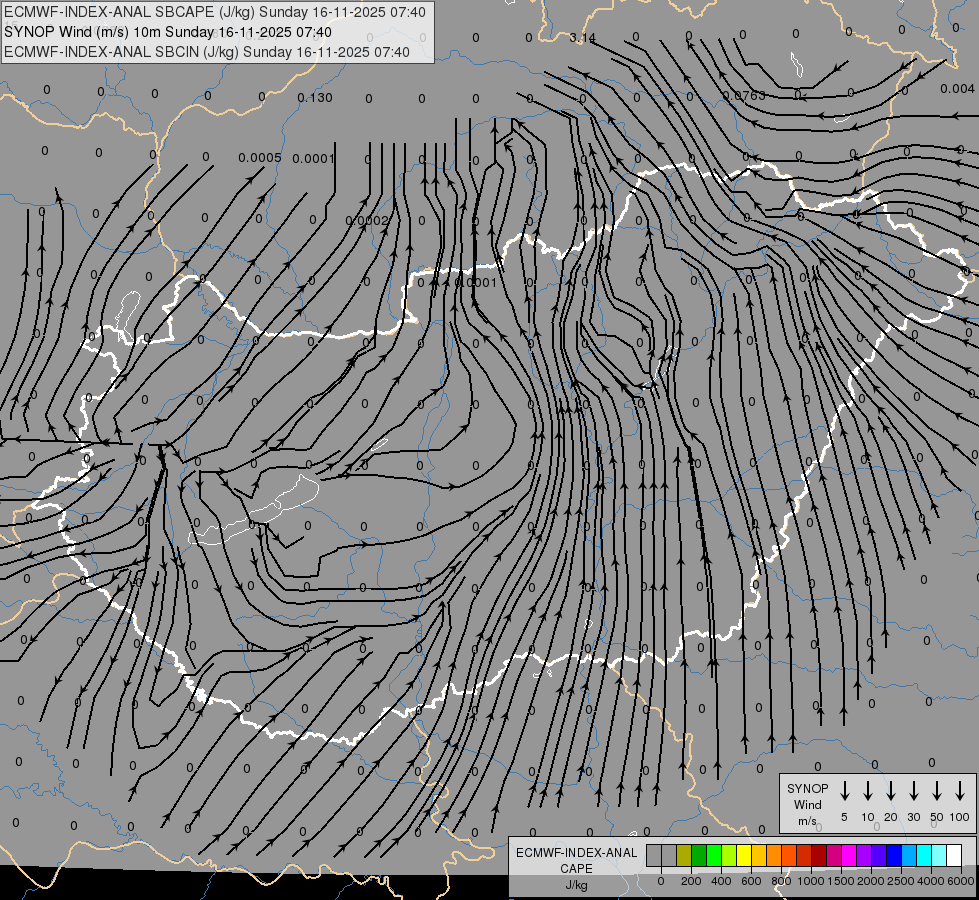The height and width of the screenshot is (900, 979).
Task: Click the 0.0763 value on the map
Action: pyautogui.click(x=744, y=96)
